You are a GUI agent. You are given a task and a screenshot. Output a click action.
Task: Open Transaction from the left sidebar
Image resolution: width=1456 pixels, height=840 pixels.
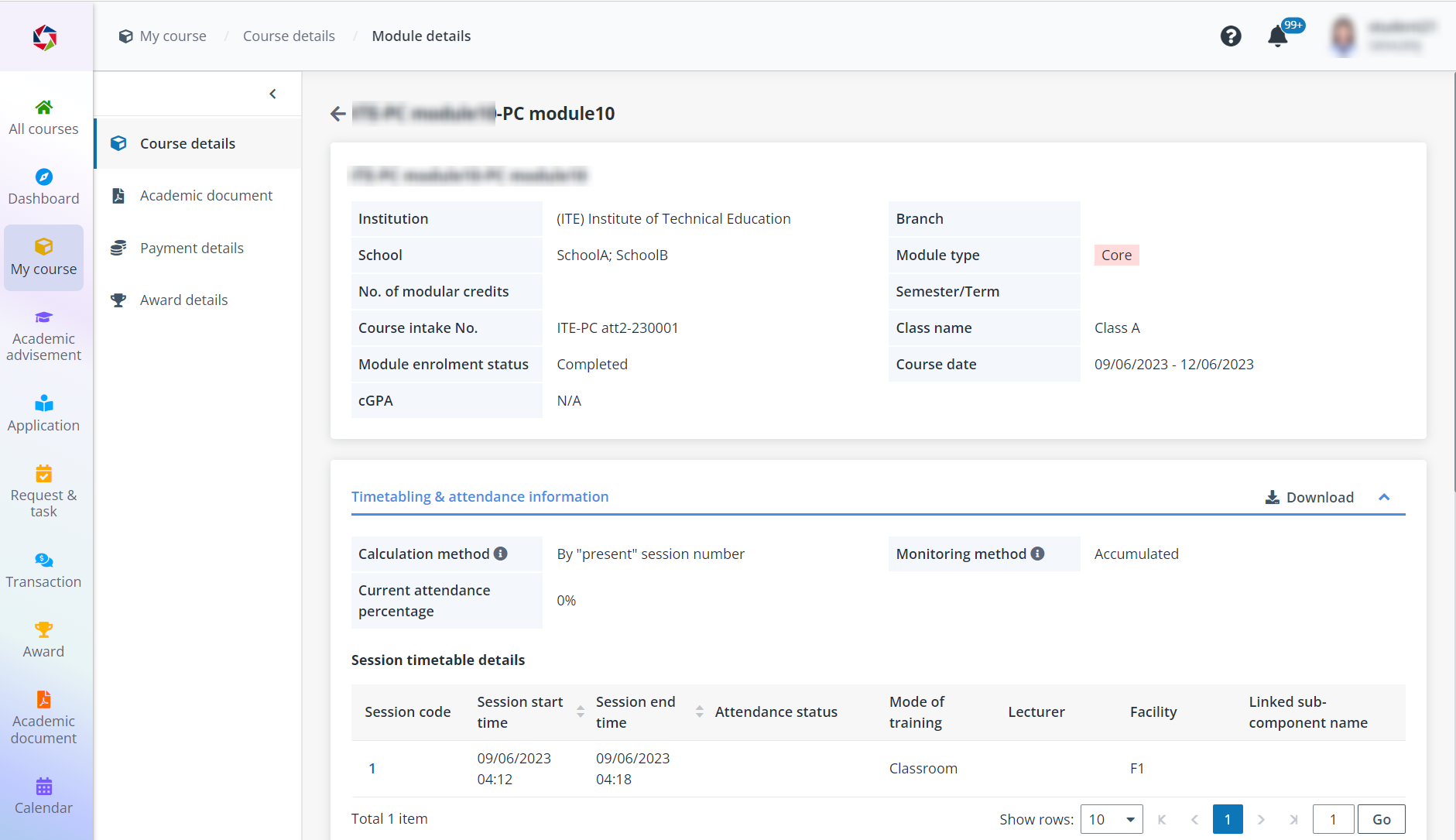[x=43, y=569]
